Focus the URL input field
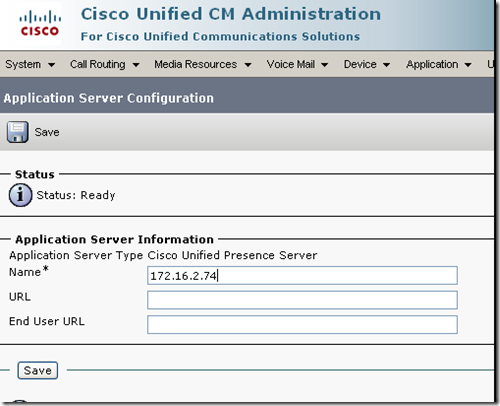The image size is (500, 406). click(302, 300)
